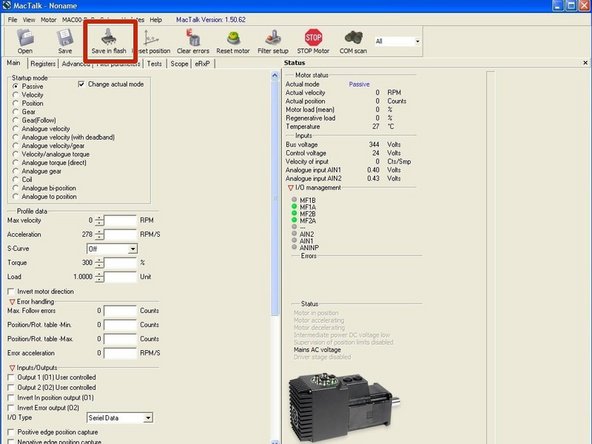Screen dimensions: 592x444
Task: Select the Main tab
Action: click(x=14, y=63)
